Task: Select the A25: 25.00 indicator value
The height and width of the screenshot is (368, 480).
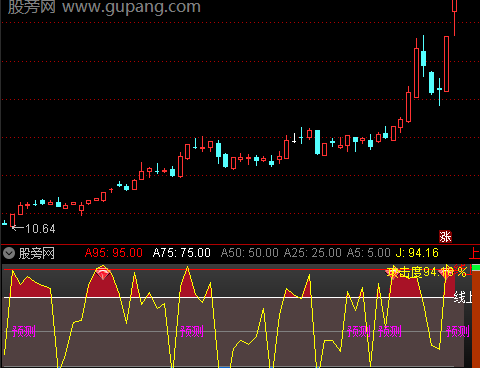Action: 313,253
